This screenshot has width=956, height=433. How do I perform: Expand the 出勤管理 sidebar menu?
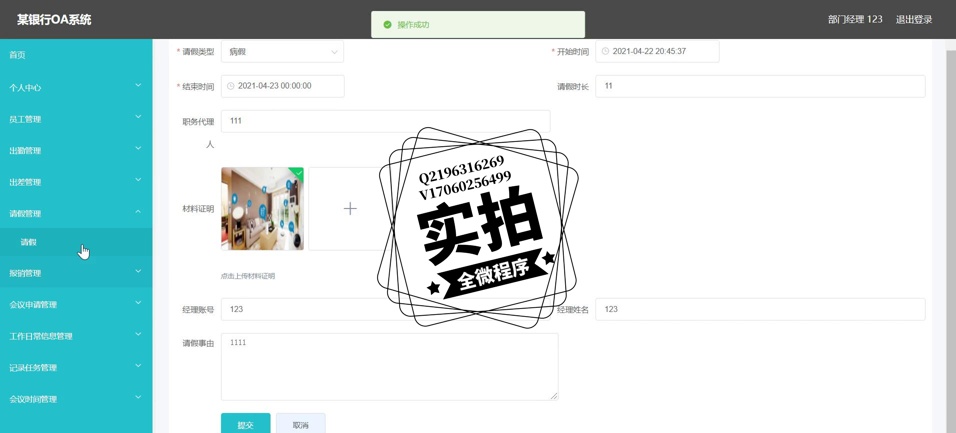click(x=76, y=151)
